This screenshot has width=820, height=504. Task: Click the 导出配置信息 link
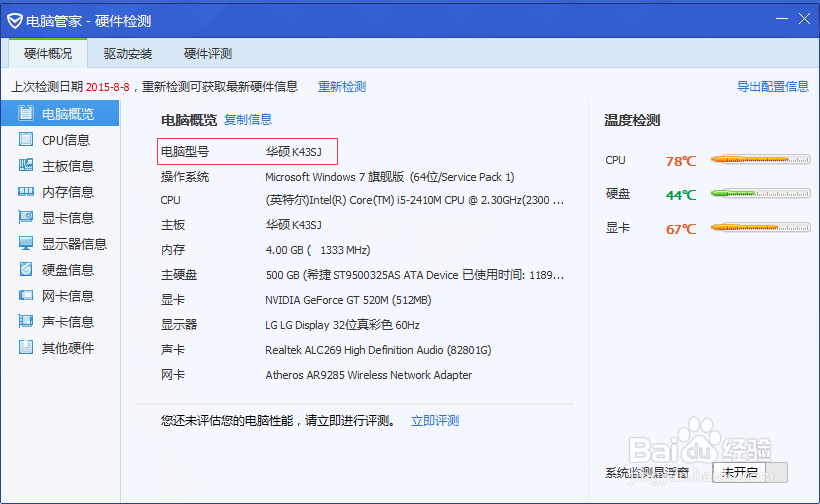pos(772,86)
